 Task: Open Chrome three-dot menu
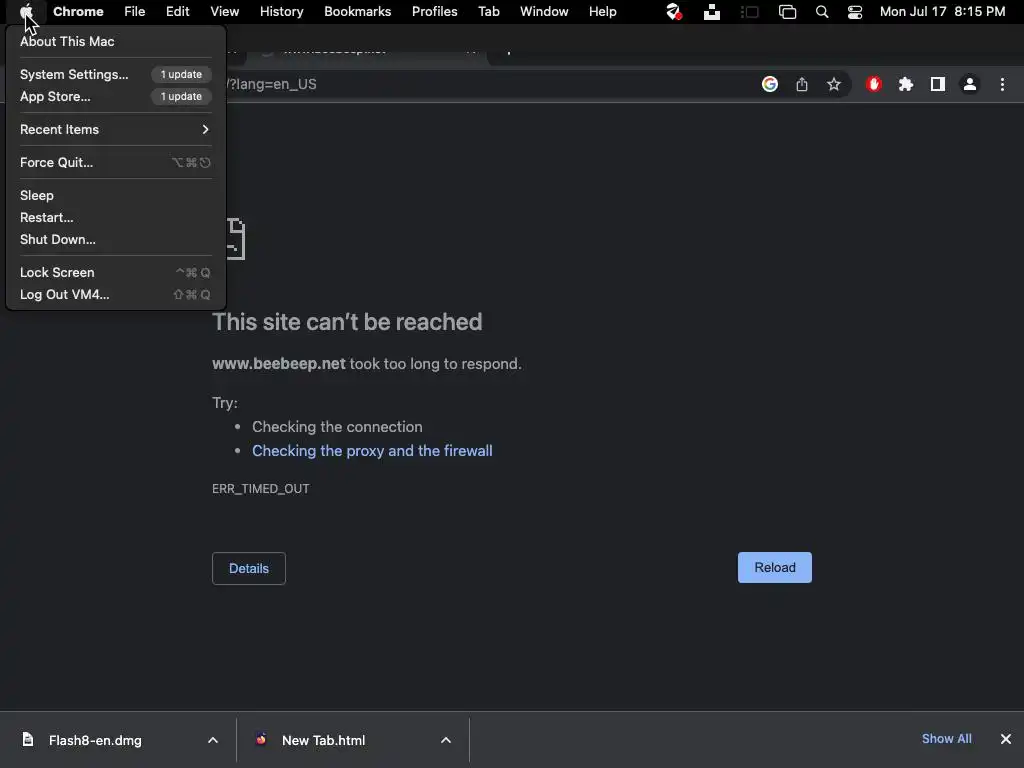pyautogui.click(x=1002, y=84)
